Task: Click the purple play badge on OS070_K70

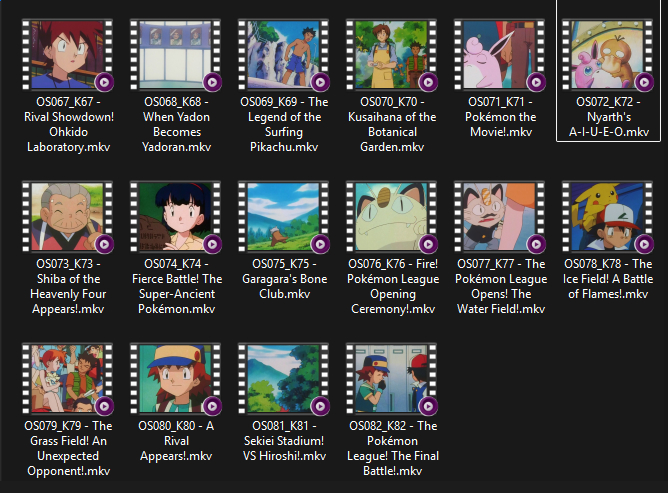Action: coord(428,82)
